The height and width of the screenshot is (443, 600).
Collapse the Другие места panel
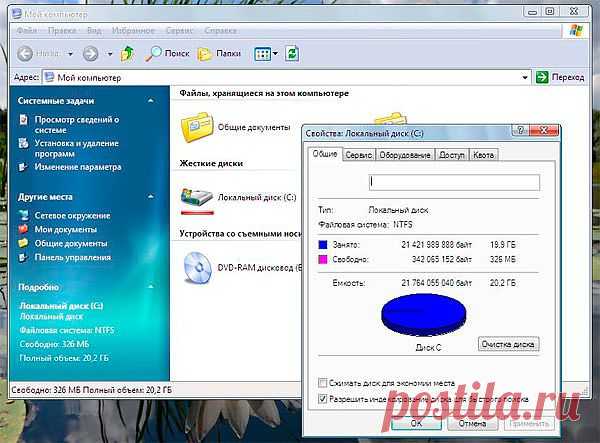point(150,197)
